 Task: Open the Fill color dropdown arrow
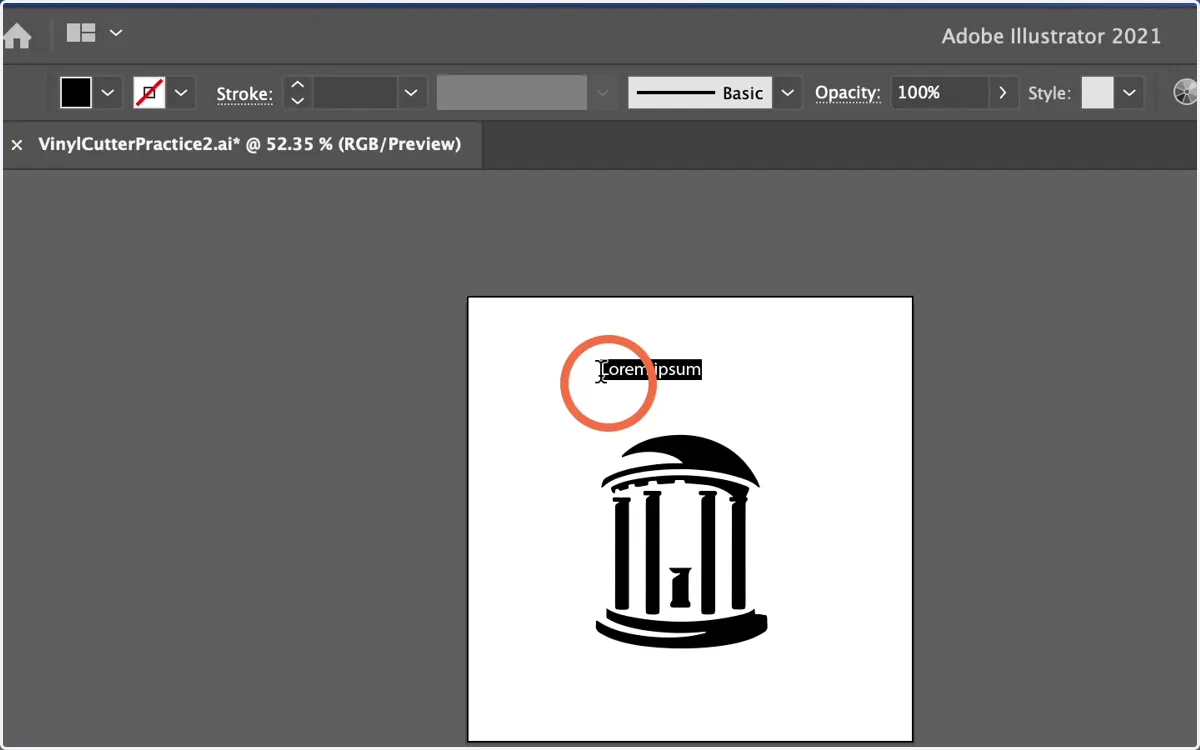click(x=108, y=93)
